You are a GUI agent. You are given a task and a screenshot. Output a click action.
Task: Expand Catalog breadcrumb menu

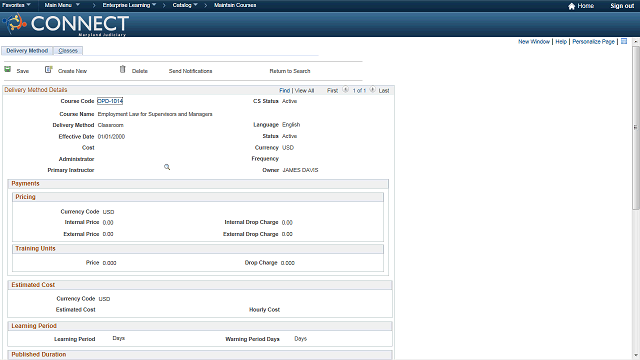pos(185,5)
